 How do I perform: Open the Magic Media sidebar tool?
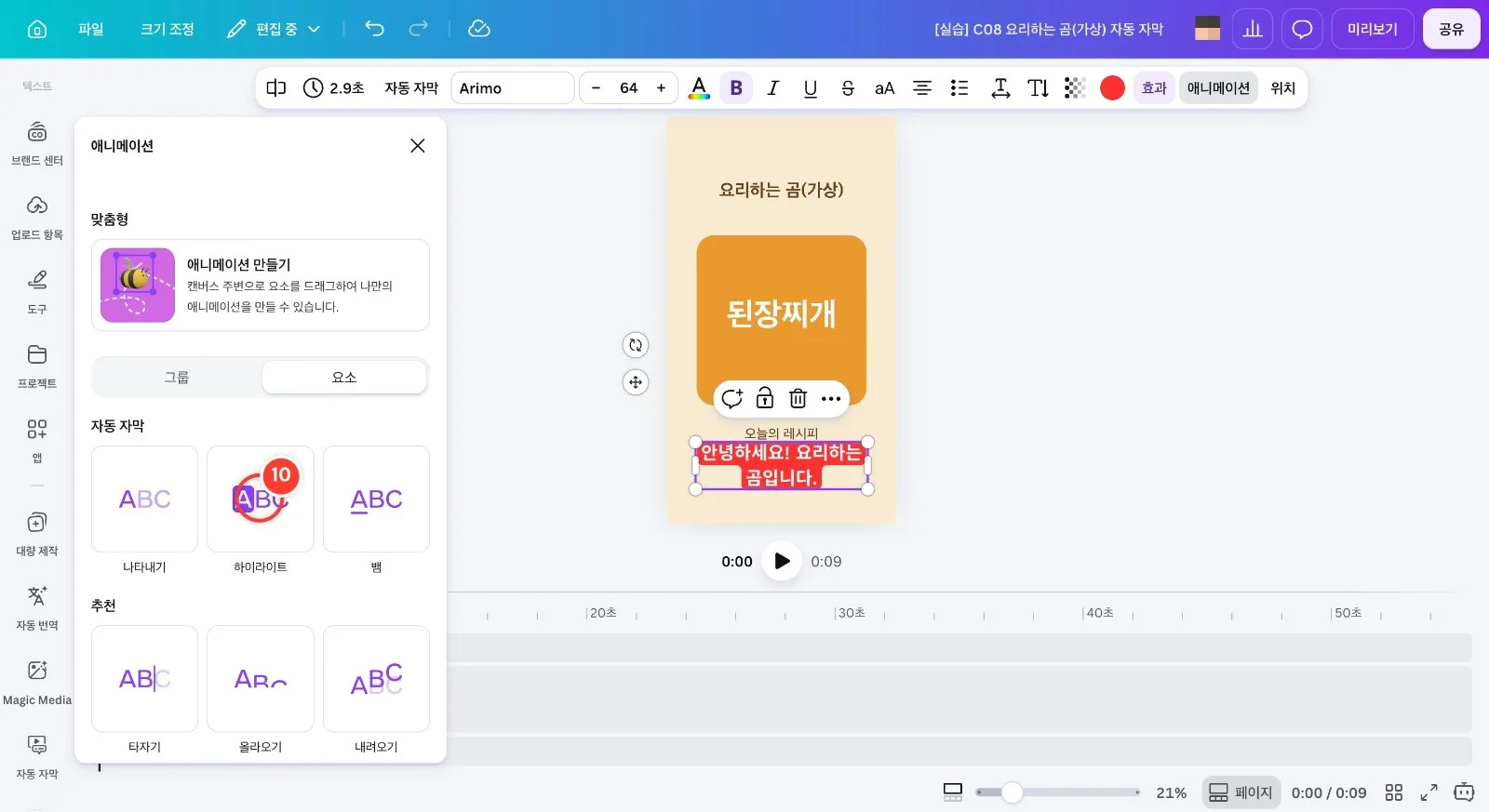coord(37,683)
